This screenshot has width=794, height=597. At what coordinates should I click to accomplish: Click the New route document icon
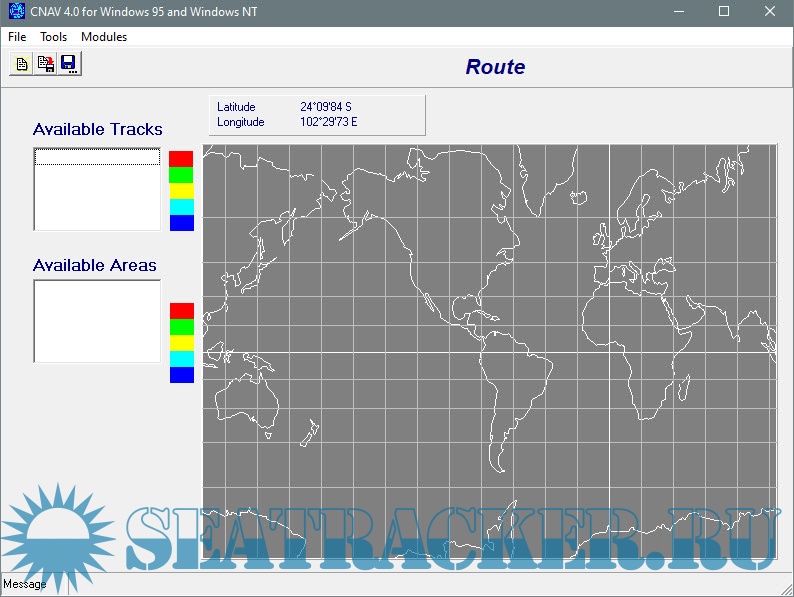[x=21, y=64]
